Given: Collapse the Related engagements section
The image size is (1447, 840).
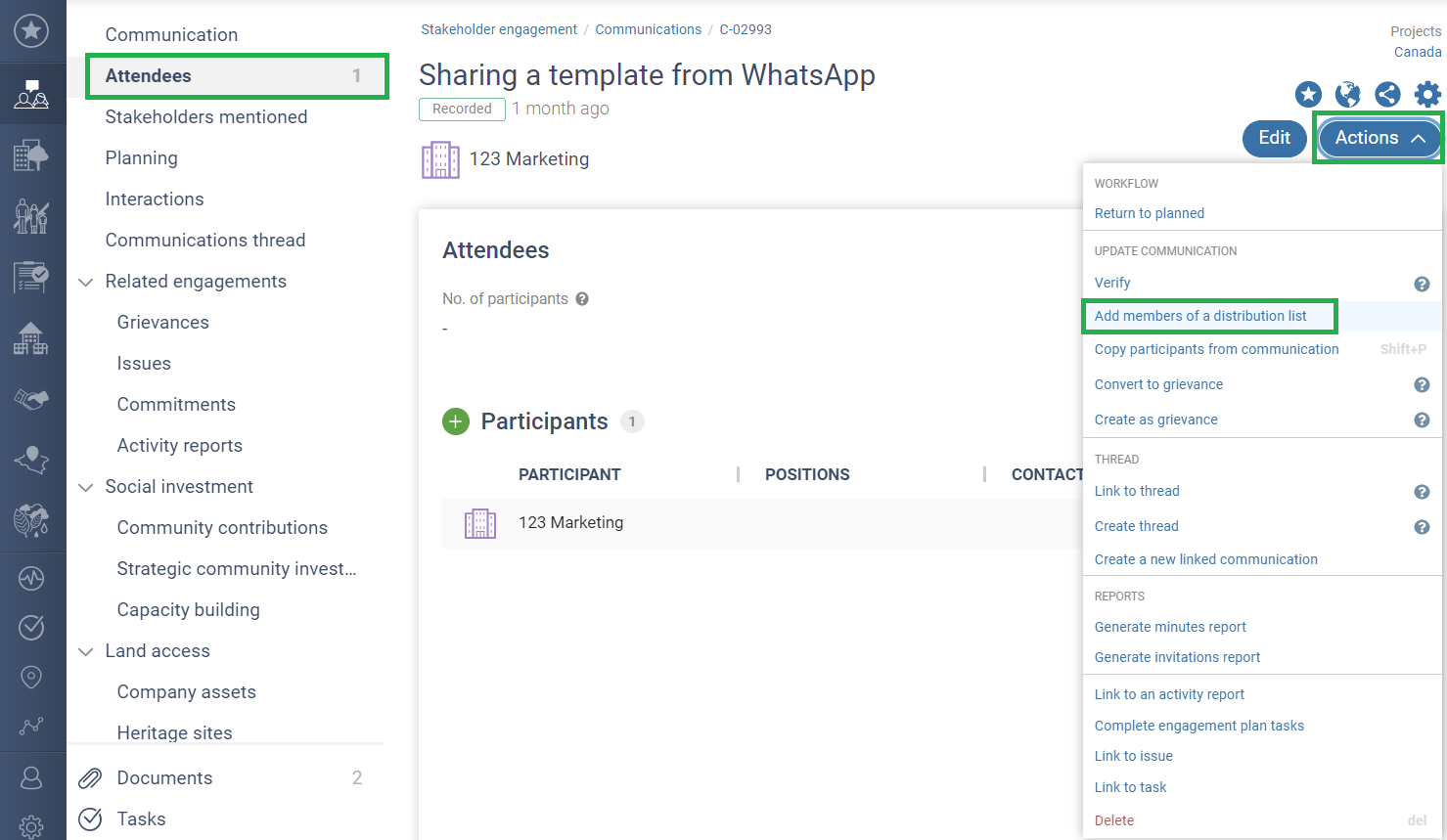Looking at the screenshot, I should (86, 282).
